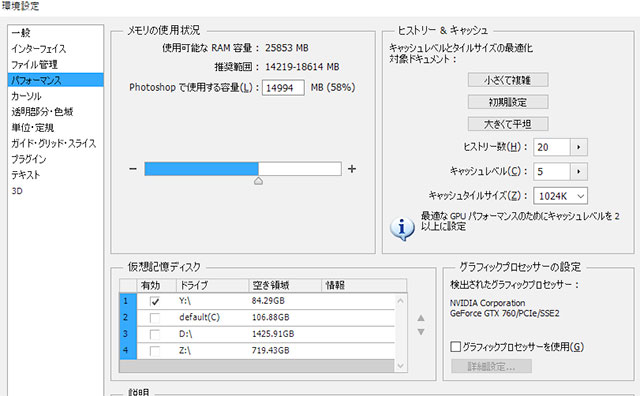Uncheck the Y:\ scratch disk checkbox
This screenshot has height=396, width=640.
click(155, 302)
